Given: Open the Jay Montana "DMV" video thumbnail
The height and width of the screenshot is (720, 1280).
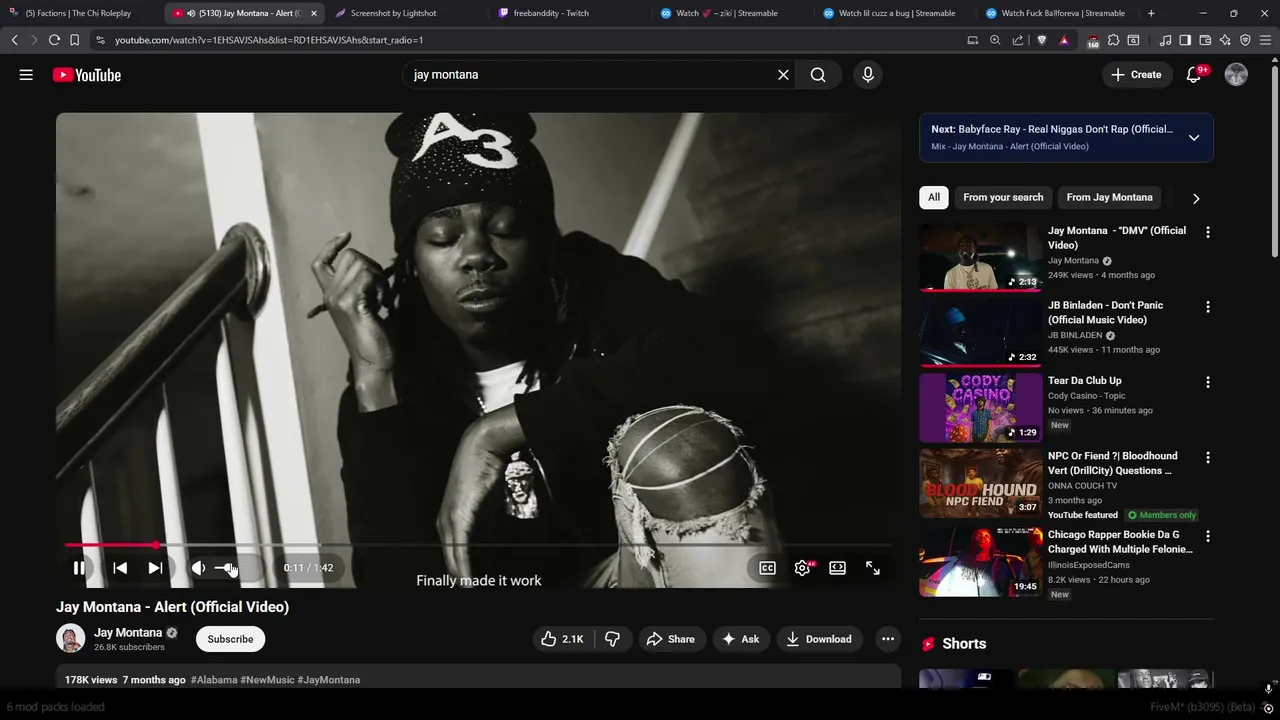Looking at the screenshot, I should coord(980,256).
